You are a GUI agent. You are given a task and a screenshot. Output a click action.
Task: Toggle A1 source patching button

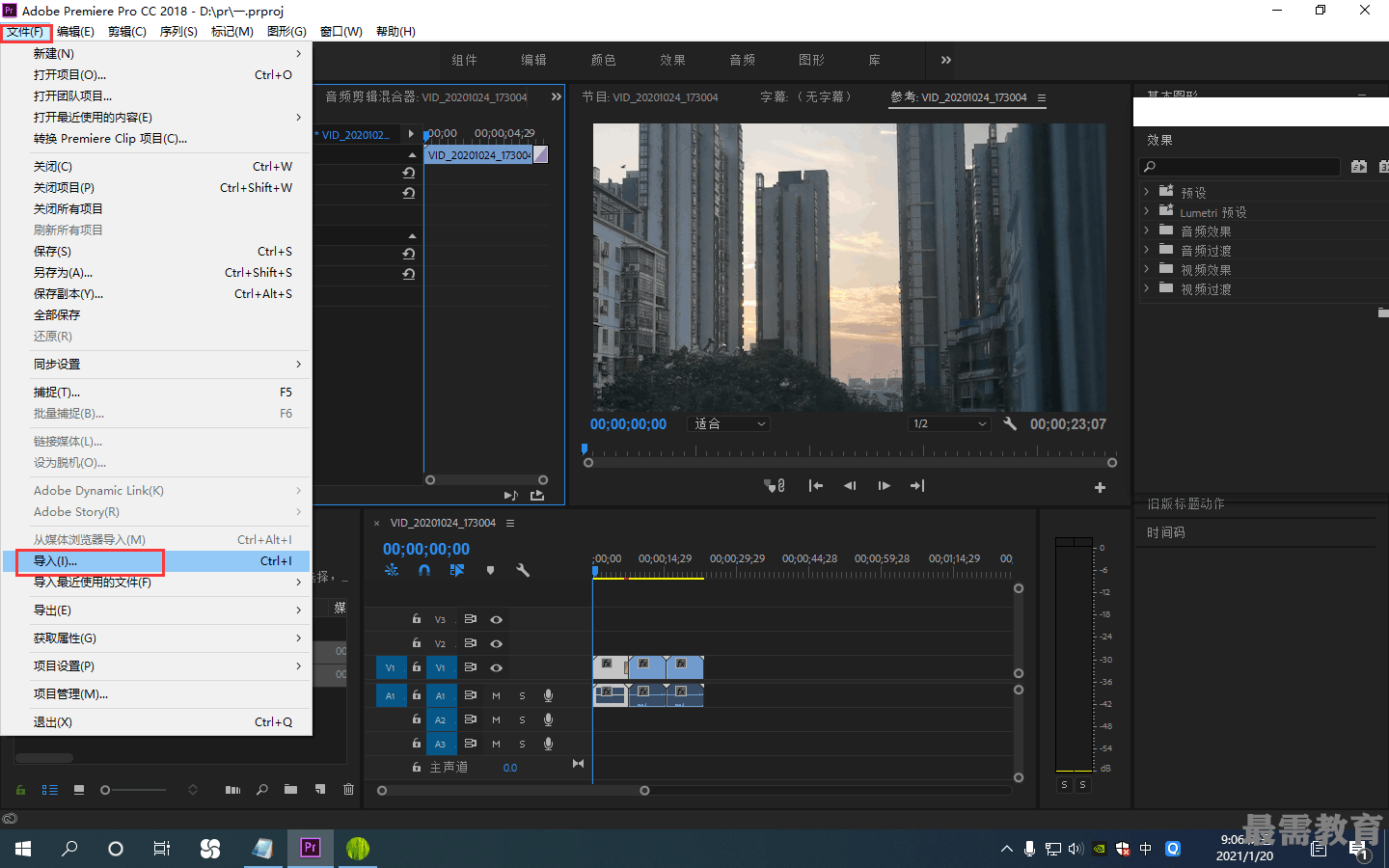pos(391,695)
